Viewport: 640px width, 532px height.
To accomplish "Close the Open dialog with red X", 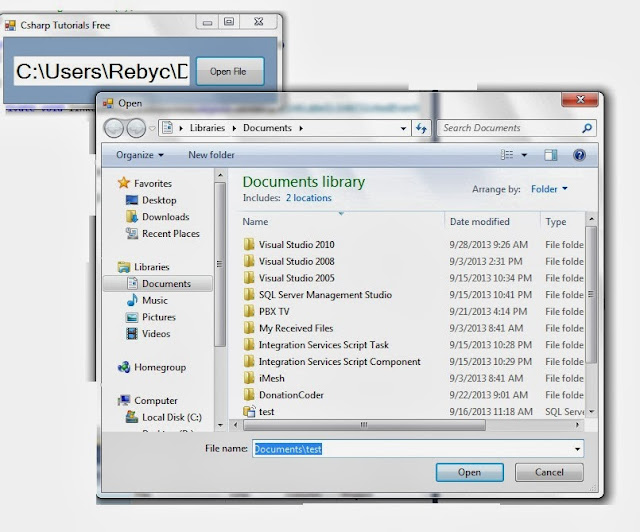I will tap(580, 99).
